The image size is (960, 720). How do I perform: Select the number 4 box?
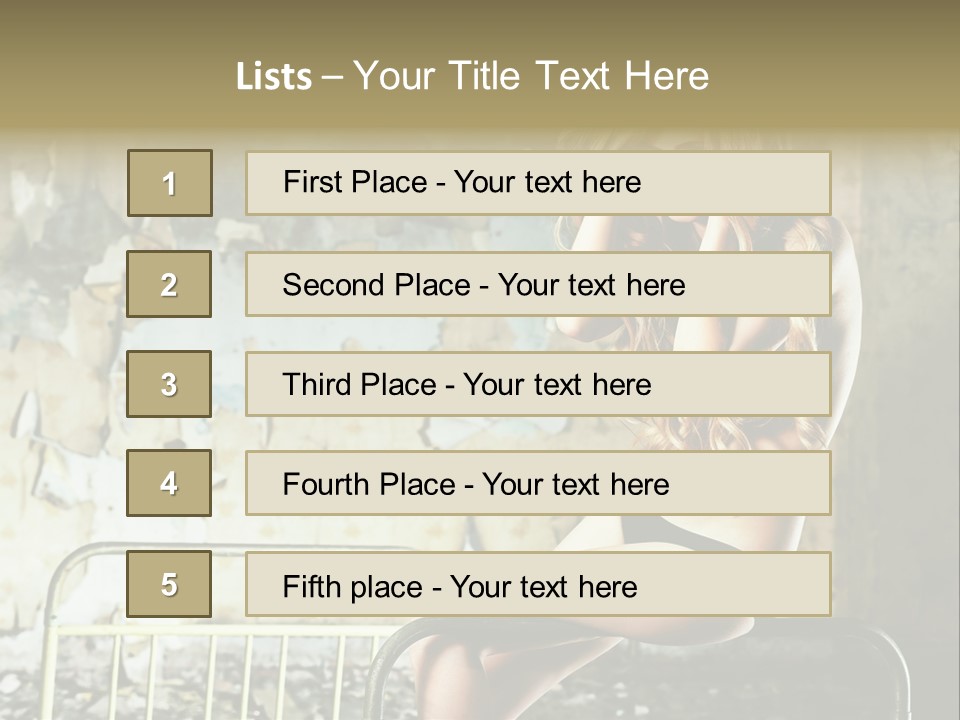pyautogui.click(x=169, y=483)
